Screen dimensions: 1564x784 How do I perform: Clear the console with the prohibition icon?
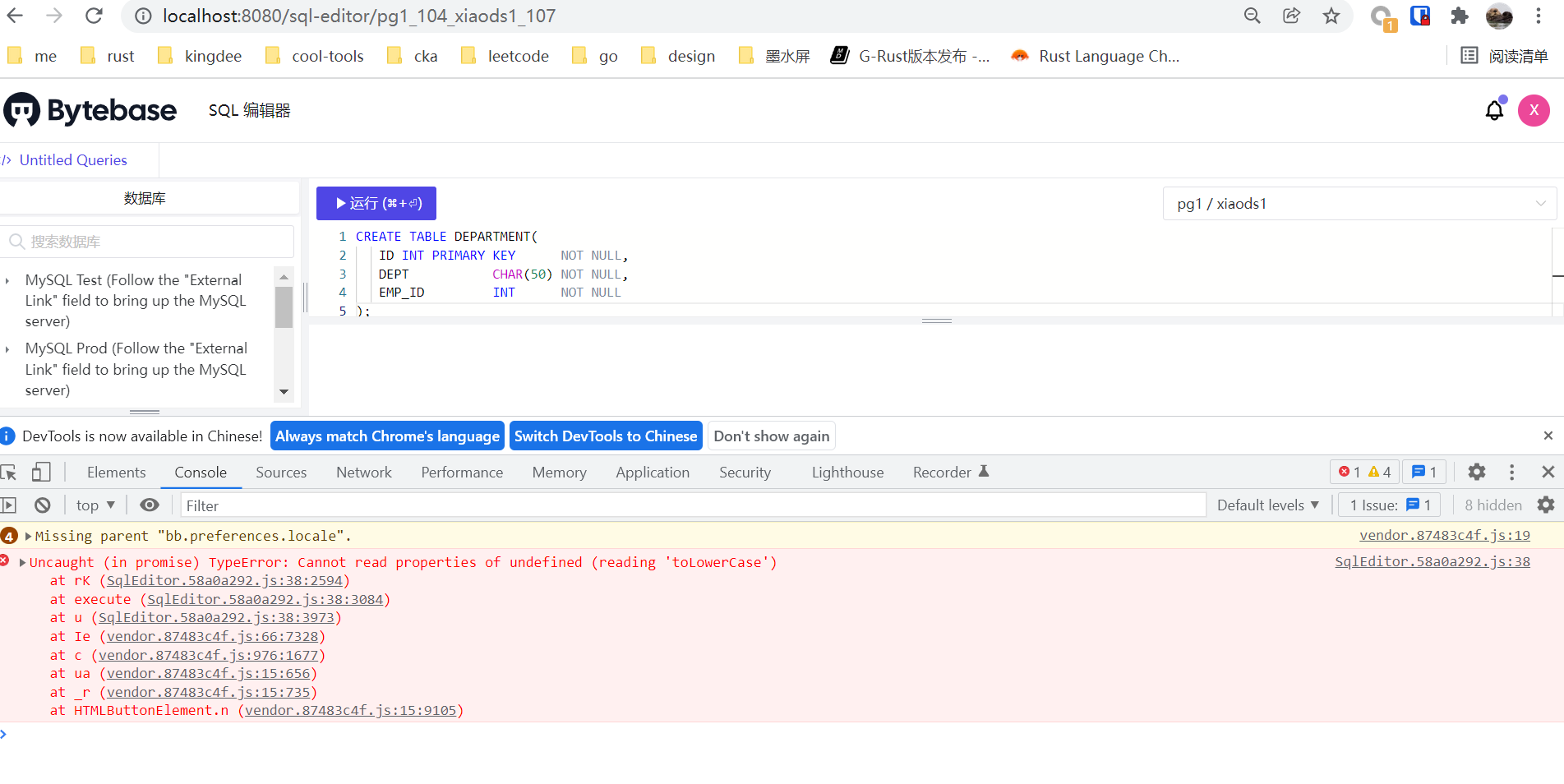pos(42,505)
